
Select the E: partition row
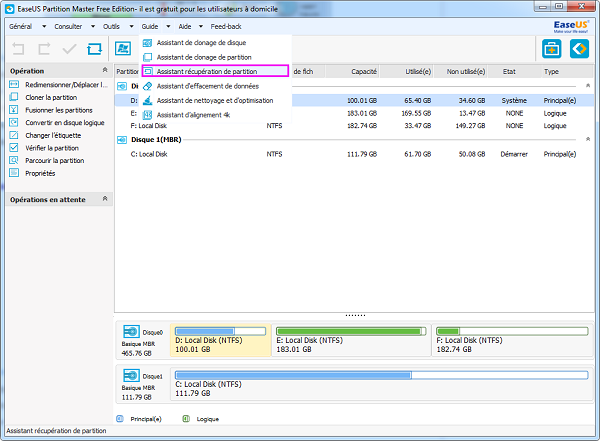coord(354,113)
